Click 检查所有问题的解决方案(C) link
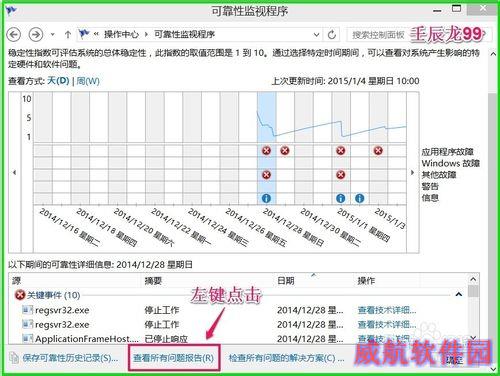Image resolution: width=500 pixels, height=376 pixels. point(286,358)
